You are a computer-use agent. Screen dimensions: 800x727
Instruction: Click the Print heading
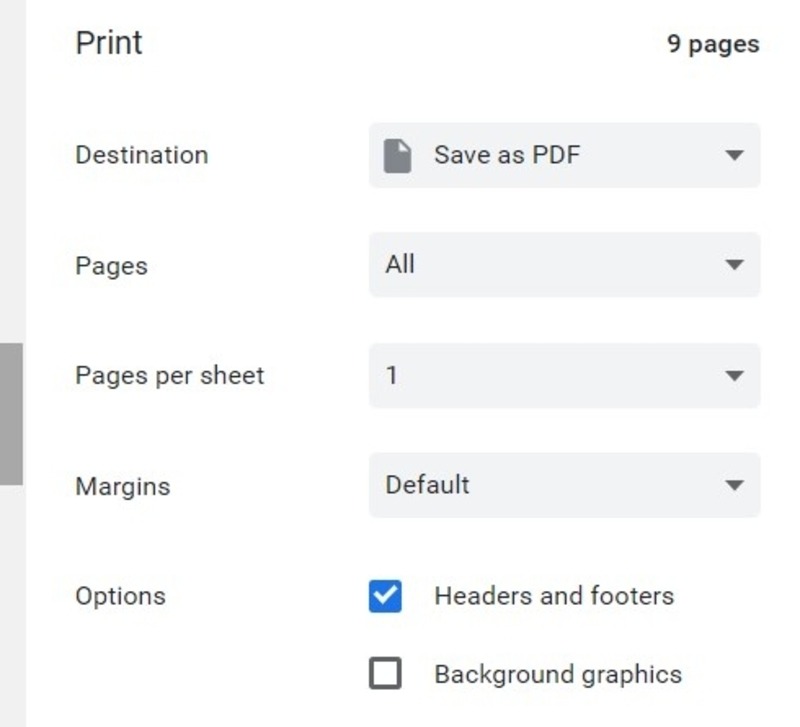click(x=108, y=43)
